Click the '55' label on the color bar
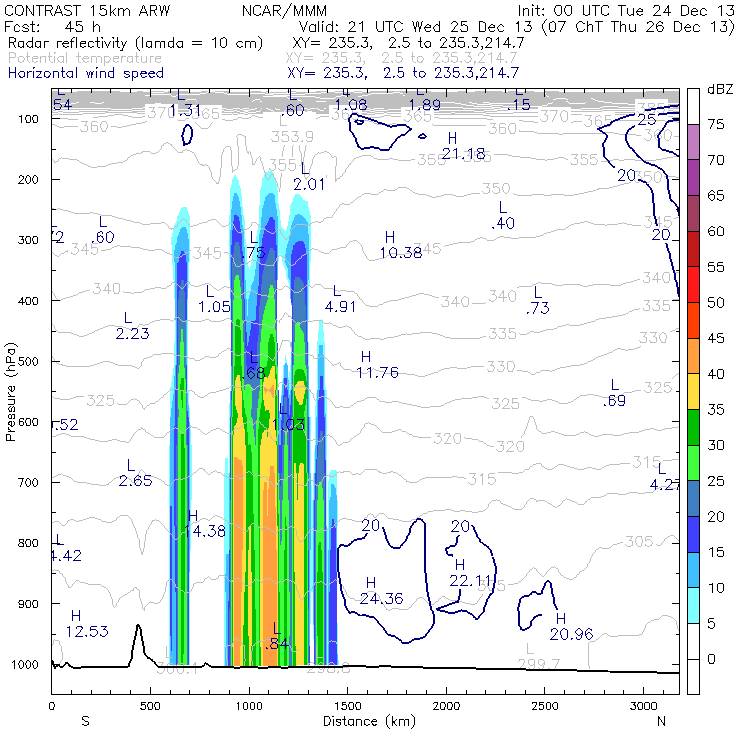 tap(715, 267)
